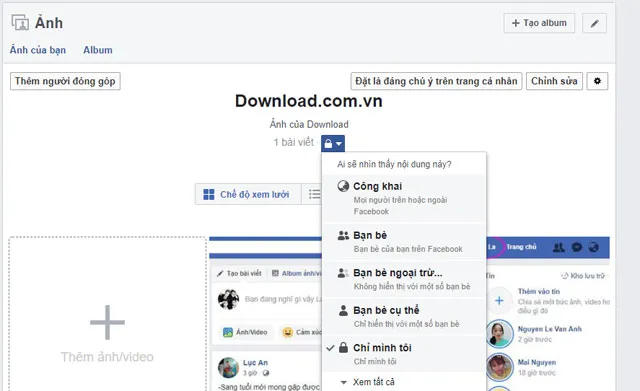Screen dimensions: 640x391
Task: Click the Ảnh của Download text
Action: coord(309,124)
